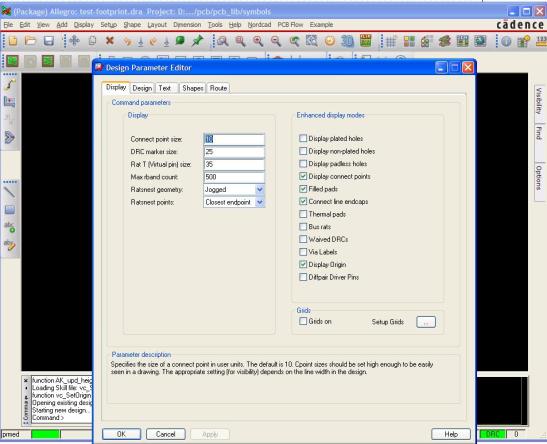Click the blue info circle toolbar icon
The height and width of the screenshot is (444, 547).
pyautogui.click(x=506, y=42)
